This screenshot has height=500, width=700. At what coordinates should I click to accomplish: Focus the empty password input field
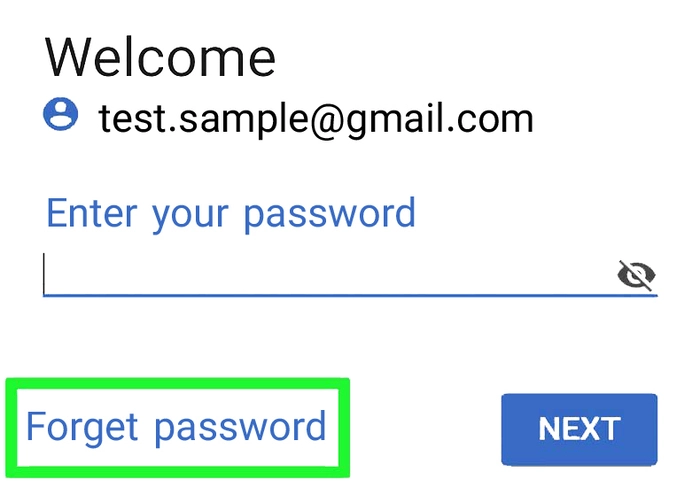[x=350, y=275]
